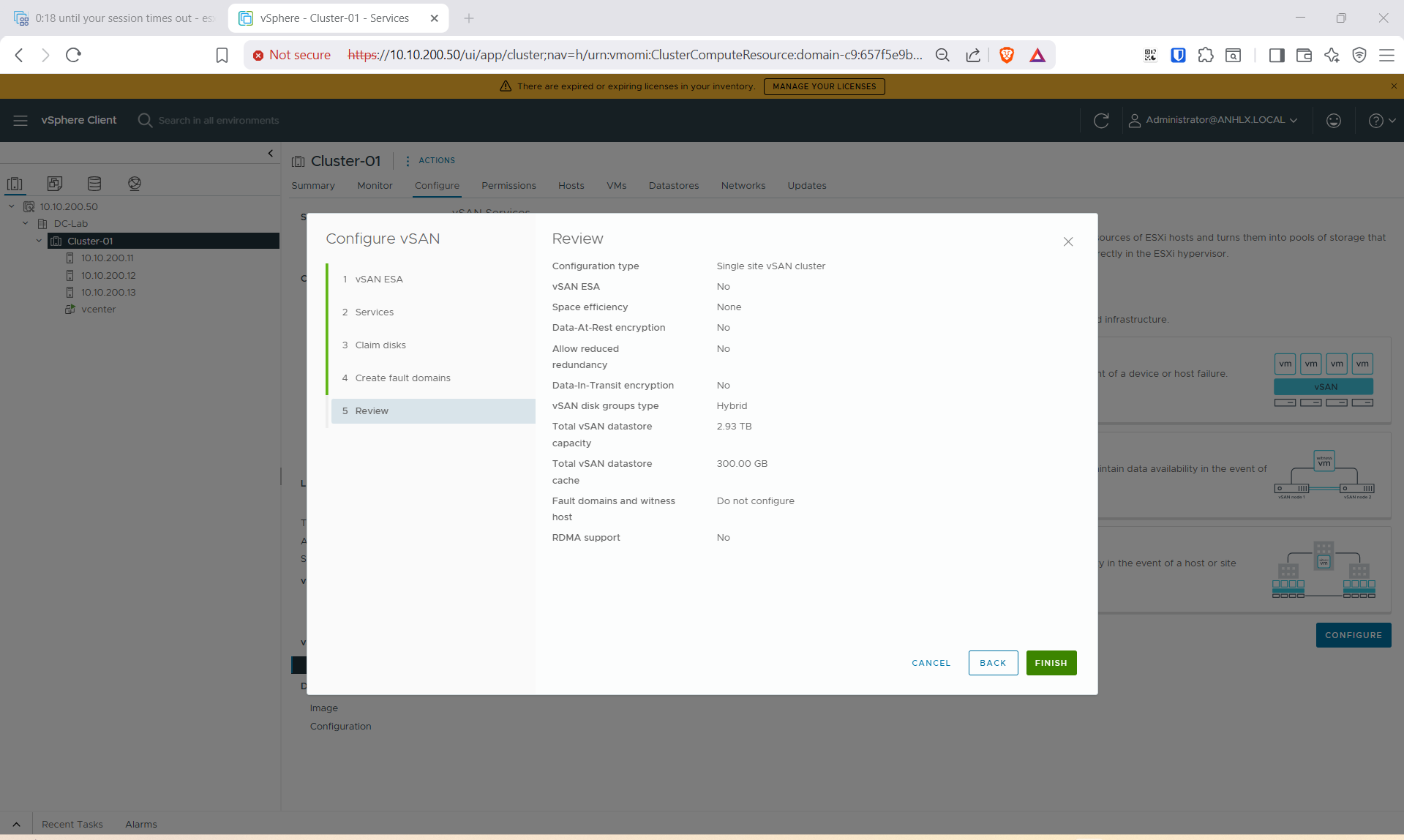Image resolution: width=1404 pixels, height=840 pixels.
Task: Open Leo AI sparkle icon
Action: (1332, 55)
